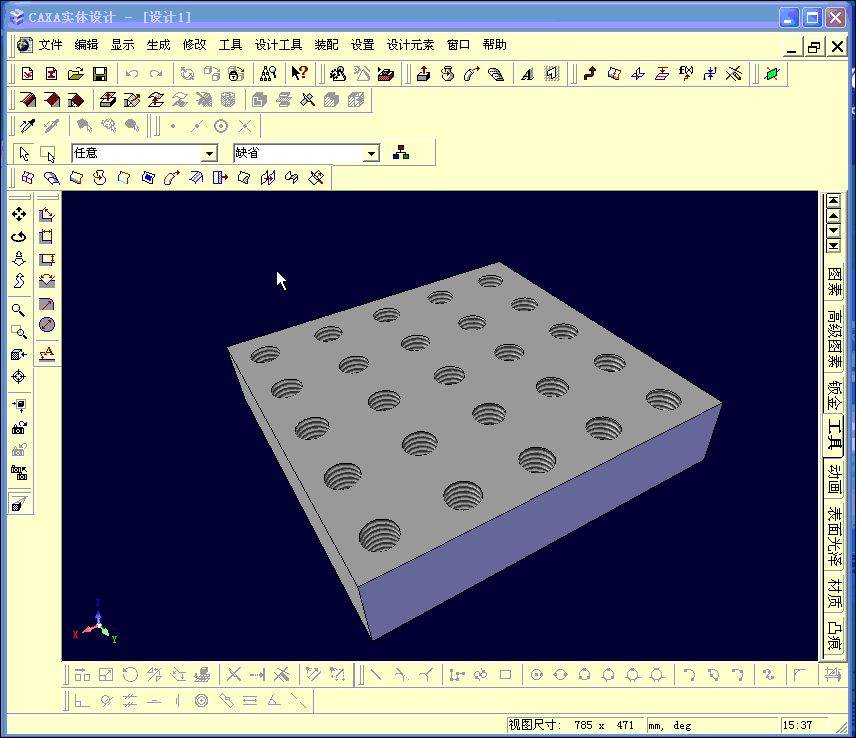The image size is (856, 738).
Task: Open the 编辑 menu
Action: (x=86, y=45)
